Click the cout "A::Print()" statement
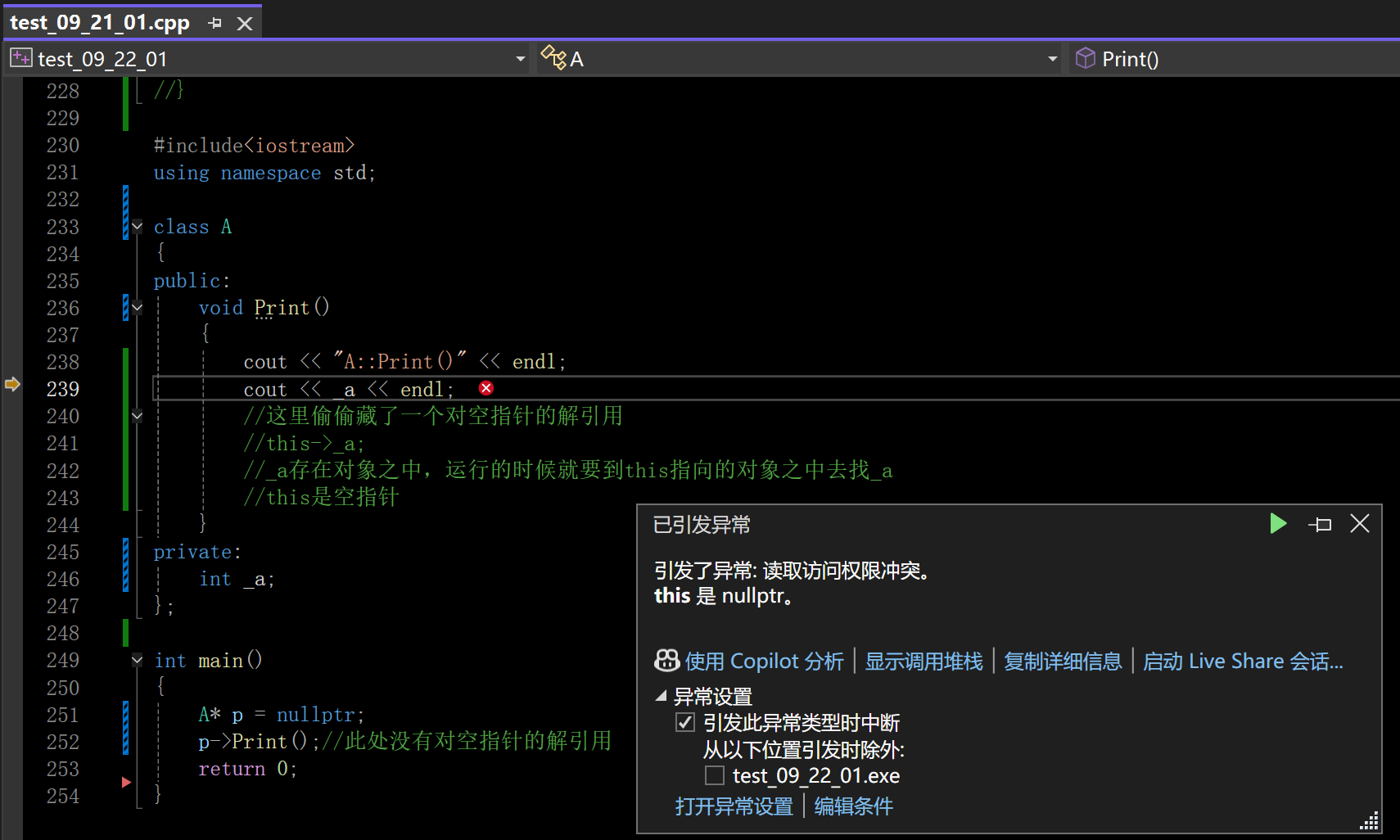The image size is (1400, 840). (x=404, y=361)
